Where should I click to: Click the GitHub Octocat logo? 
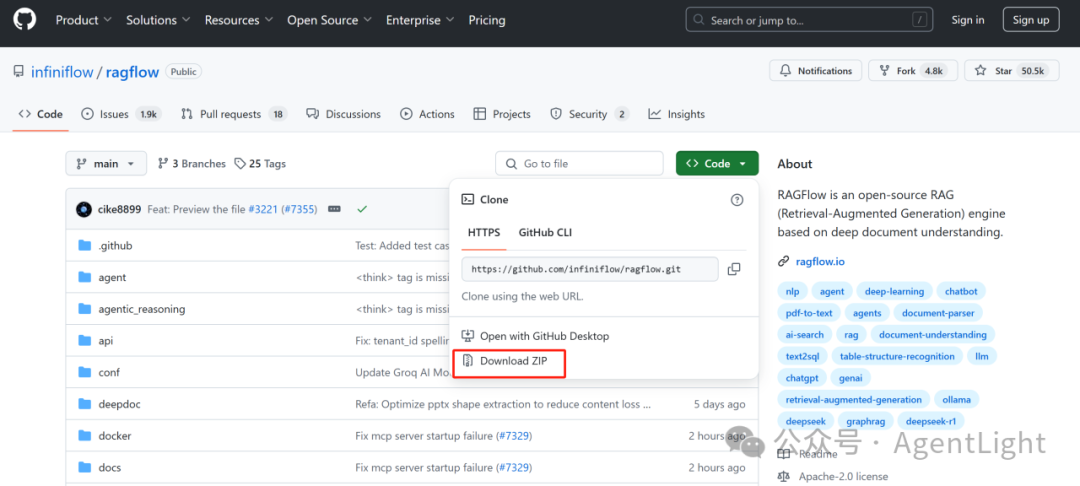tap(25, 20)
